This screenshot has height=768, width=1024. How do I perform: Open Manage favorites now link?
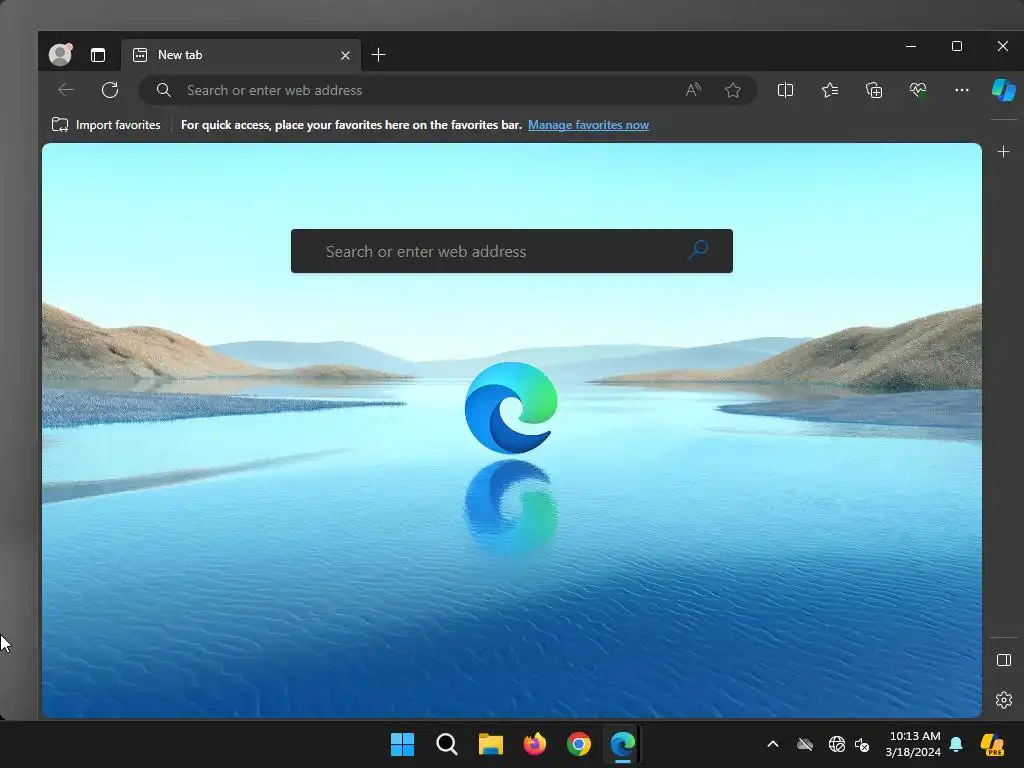pyautogui.click(x=588, y=125)
